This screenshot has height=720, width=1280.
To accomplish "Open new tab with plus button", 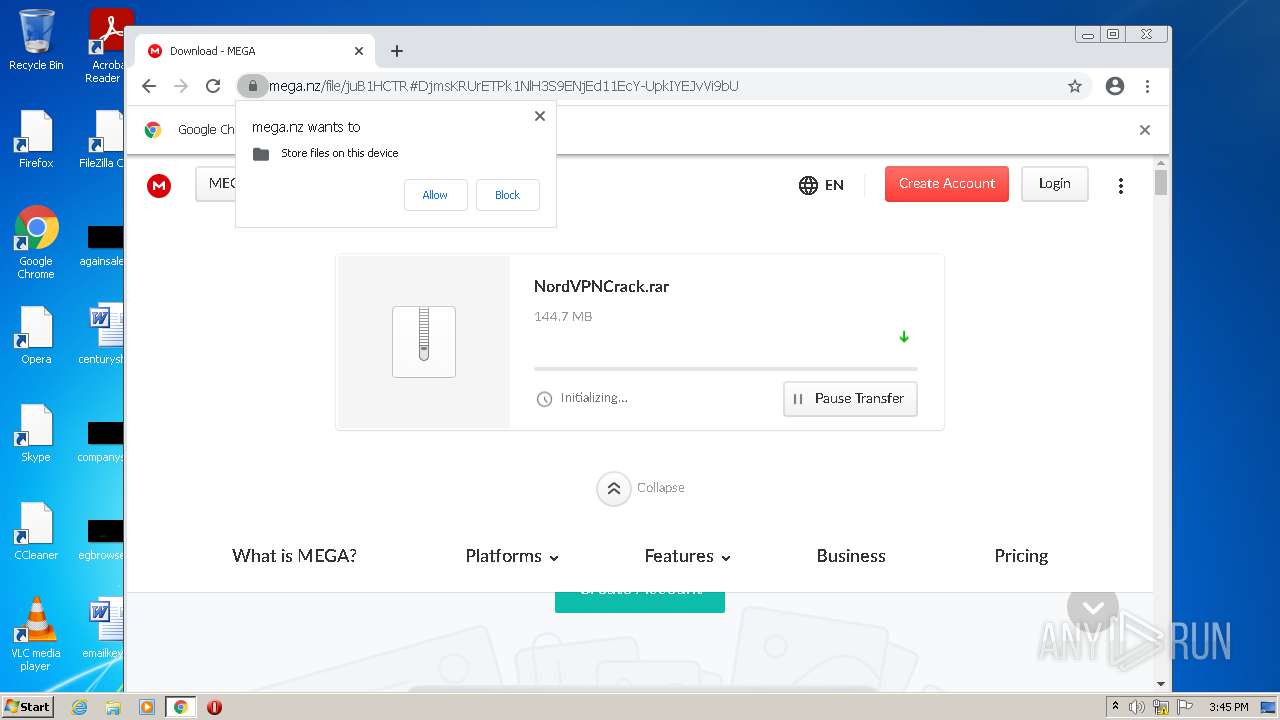I will [397, 51].
